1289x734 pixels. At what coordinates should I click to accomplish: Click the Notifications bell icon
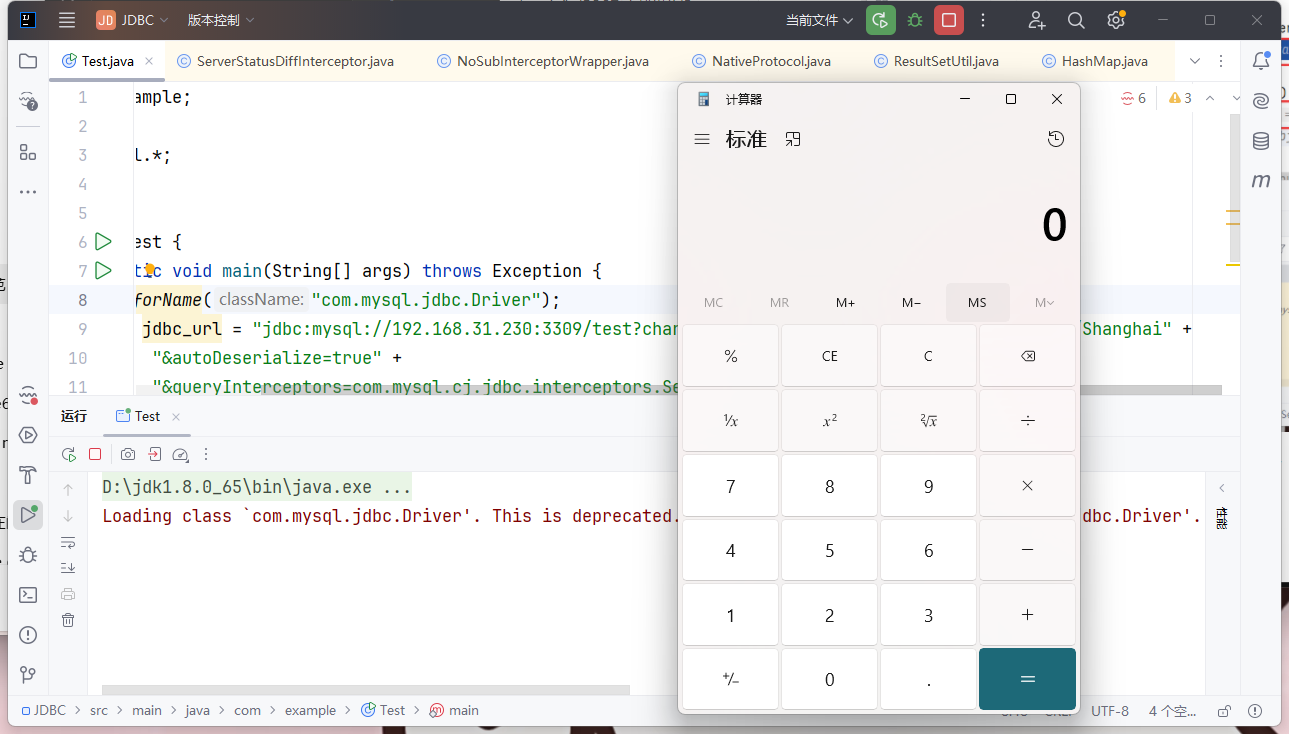[1261, 62]
